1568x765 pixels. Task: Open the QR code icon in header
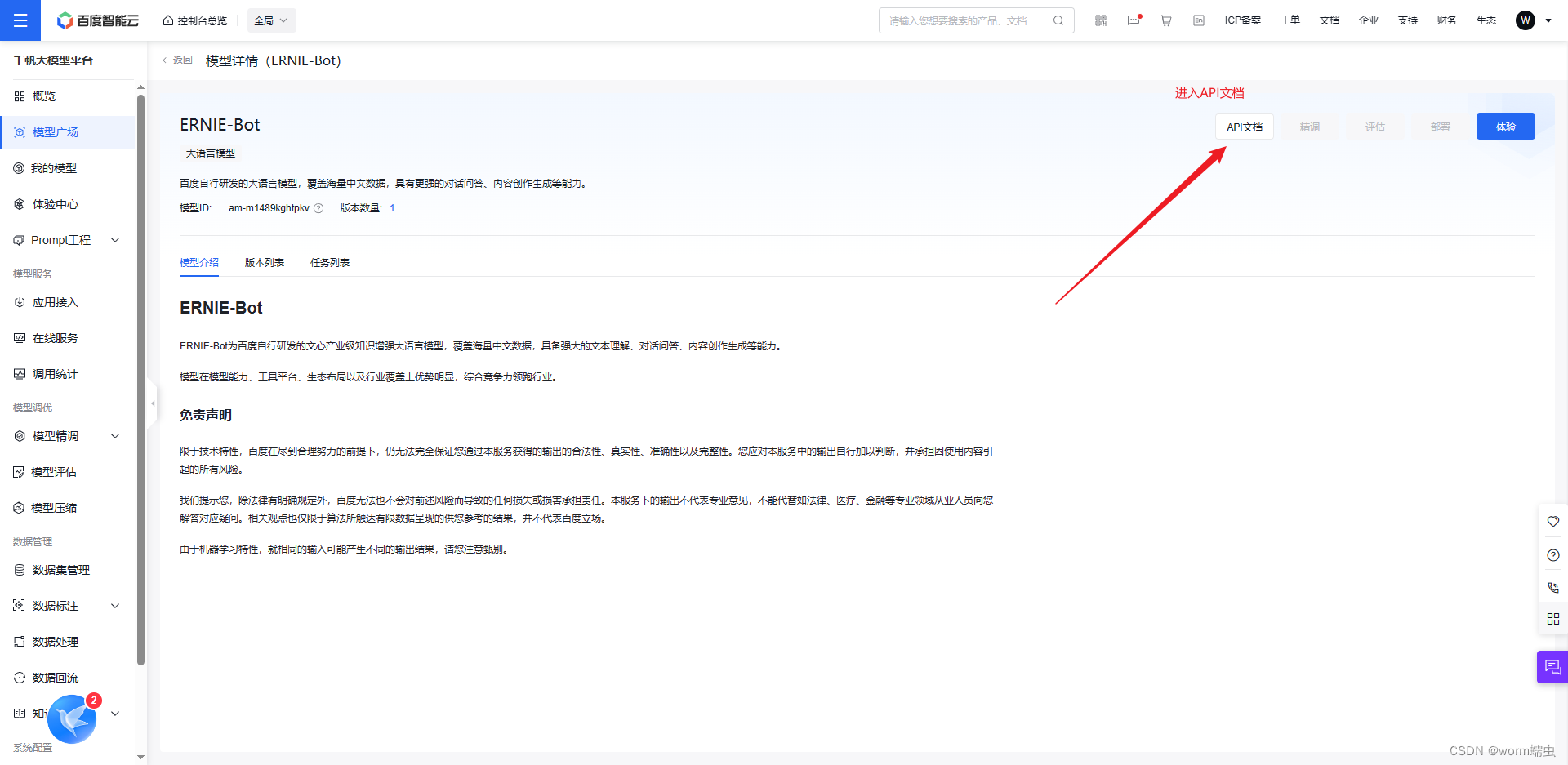pyautogui.click(x=1101, y=20)
